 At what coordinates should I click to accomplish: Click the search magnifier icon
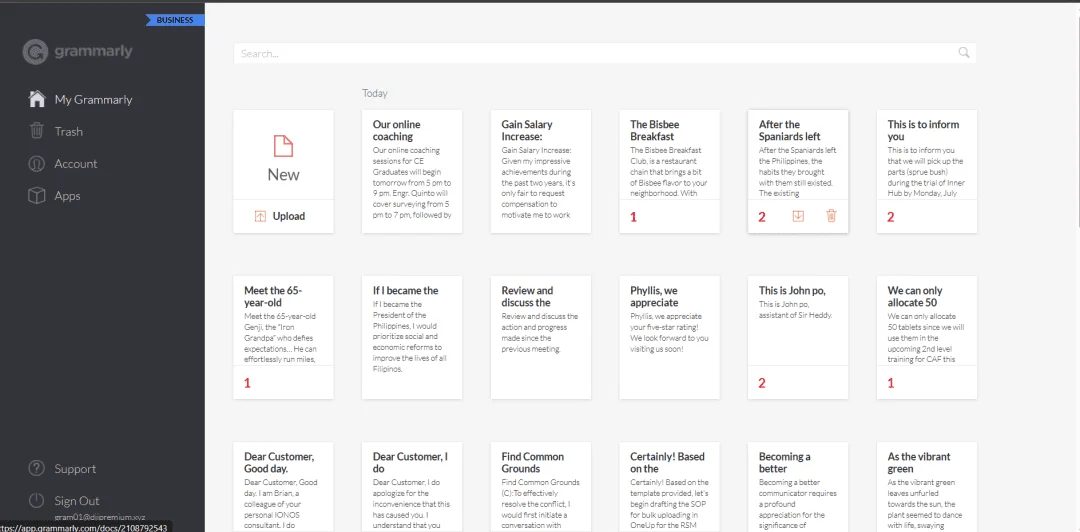(x=964, y=52)
